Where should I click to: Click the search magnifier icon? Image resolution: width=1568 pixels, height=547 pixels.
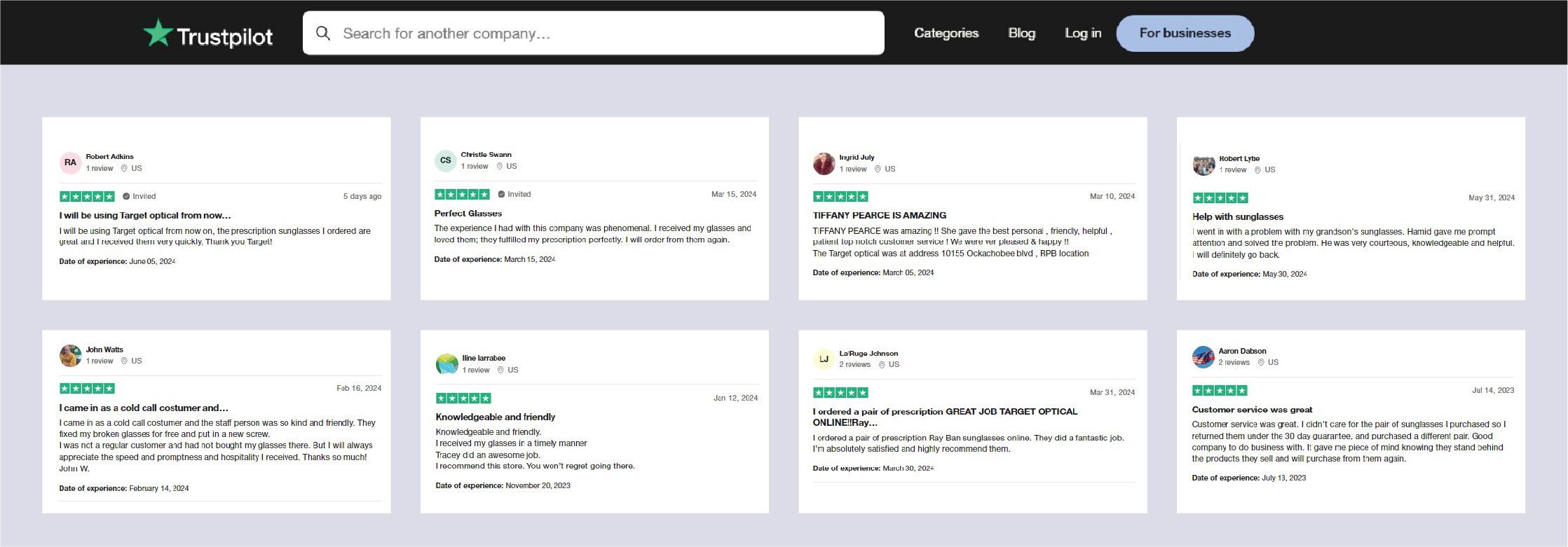[322, 33]
